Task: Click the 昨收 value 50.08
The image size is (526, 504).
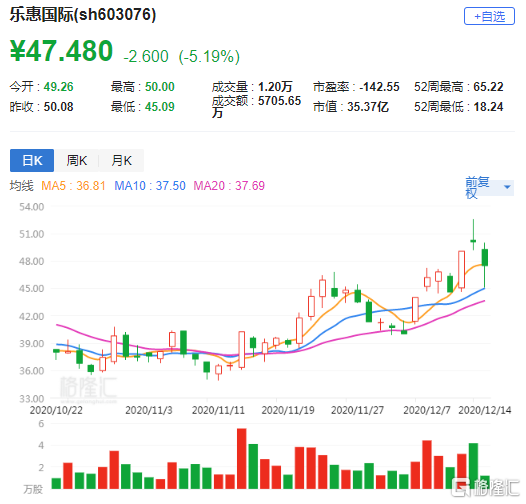Action: coord(58,107)
